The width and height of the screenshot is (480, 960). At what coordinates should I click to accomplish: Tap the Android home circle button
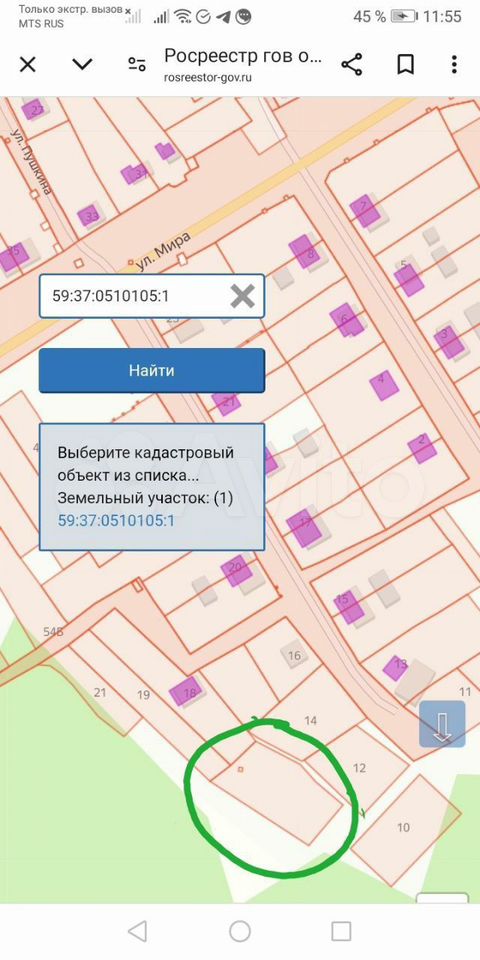pos(240,931)
